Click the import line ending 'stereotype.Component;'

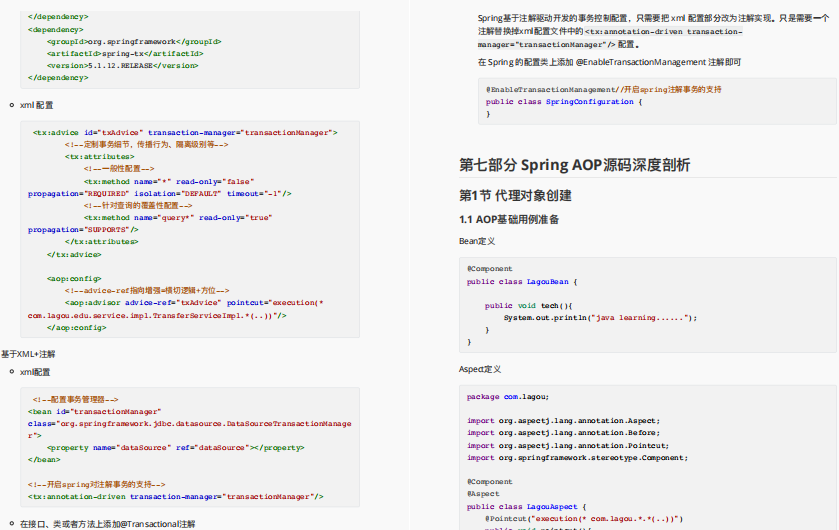(577, 458)
